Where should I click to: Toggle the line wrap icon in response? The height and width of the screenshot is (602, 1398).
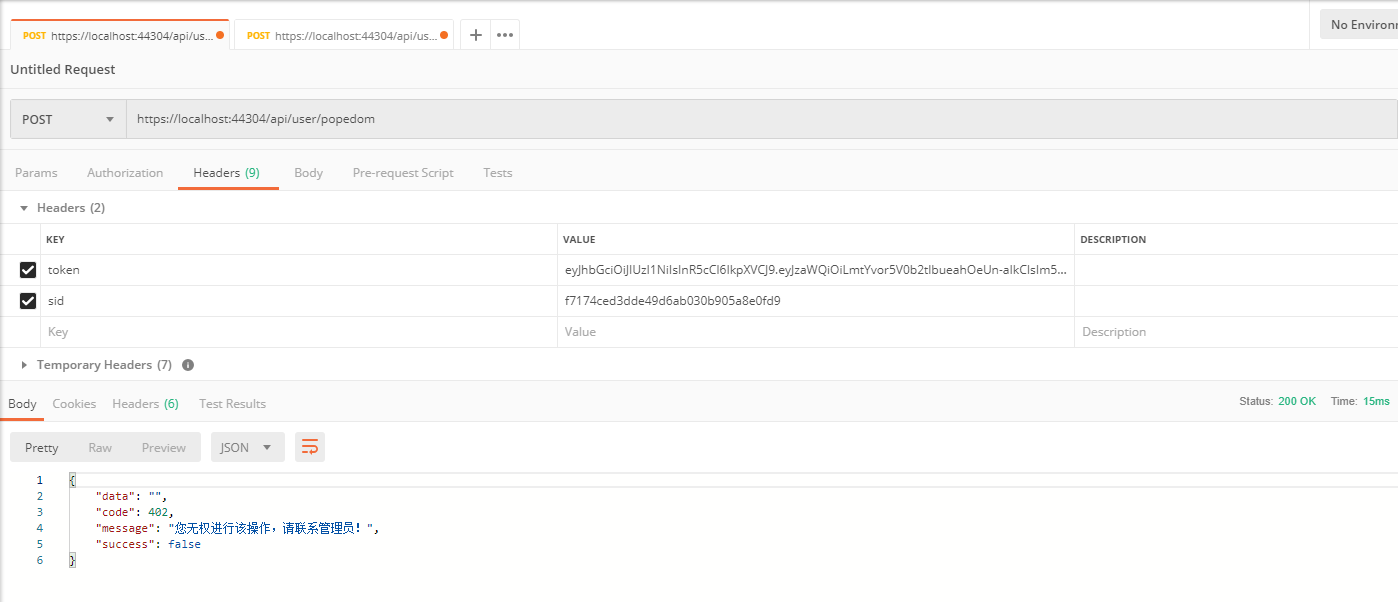pos(310,447)
